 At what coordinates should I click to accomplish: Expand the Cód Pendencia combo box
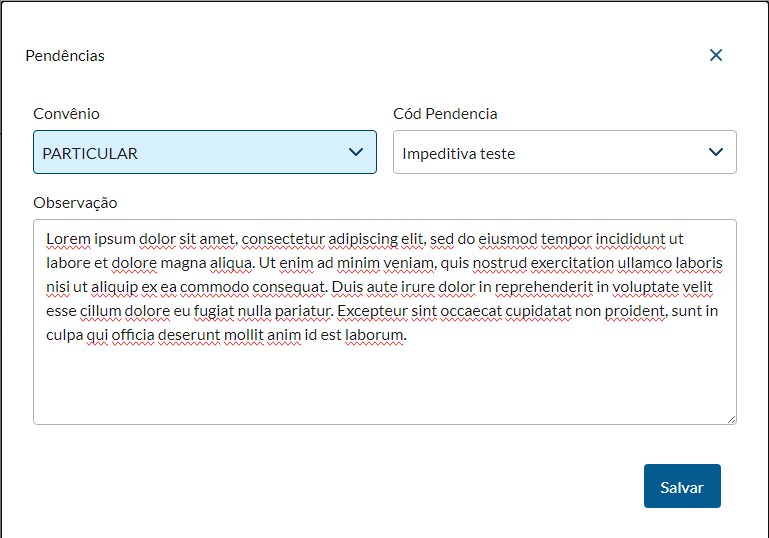pyautogui.click(x=550, y=153)
